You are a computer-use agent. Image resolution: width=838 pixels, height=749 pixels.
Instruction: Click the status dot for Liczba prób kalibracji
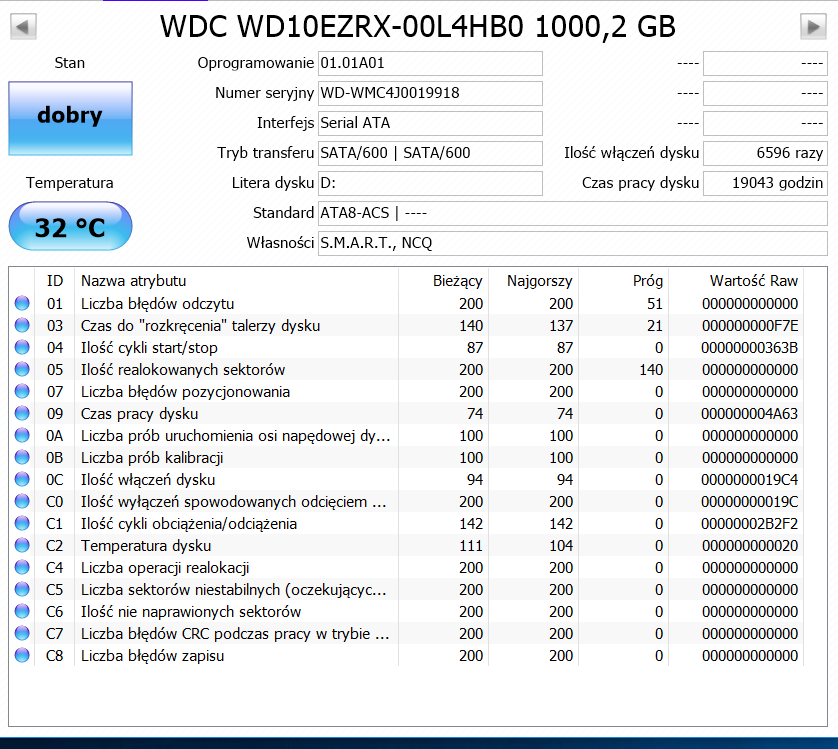[x=22, y=458]
